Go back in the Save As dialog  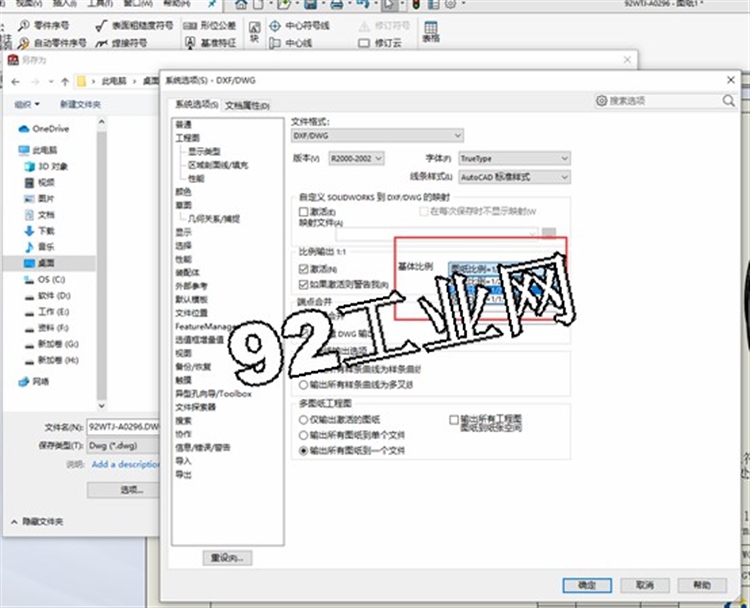[x=15, y=82]
